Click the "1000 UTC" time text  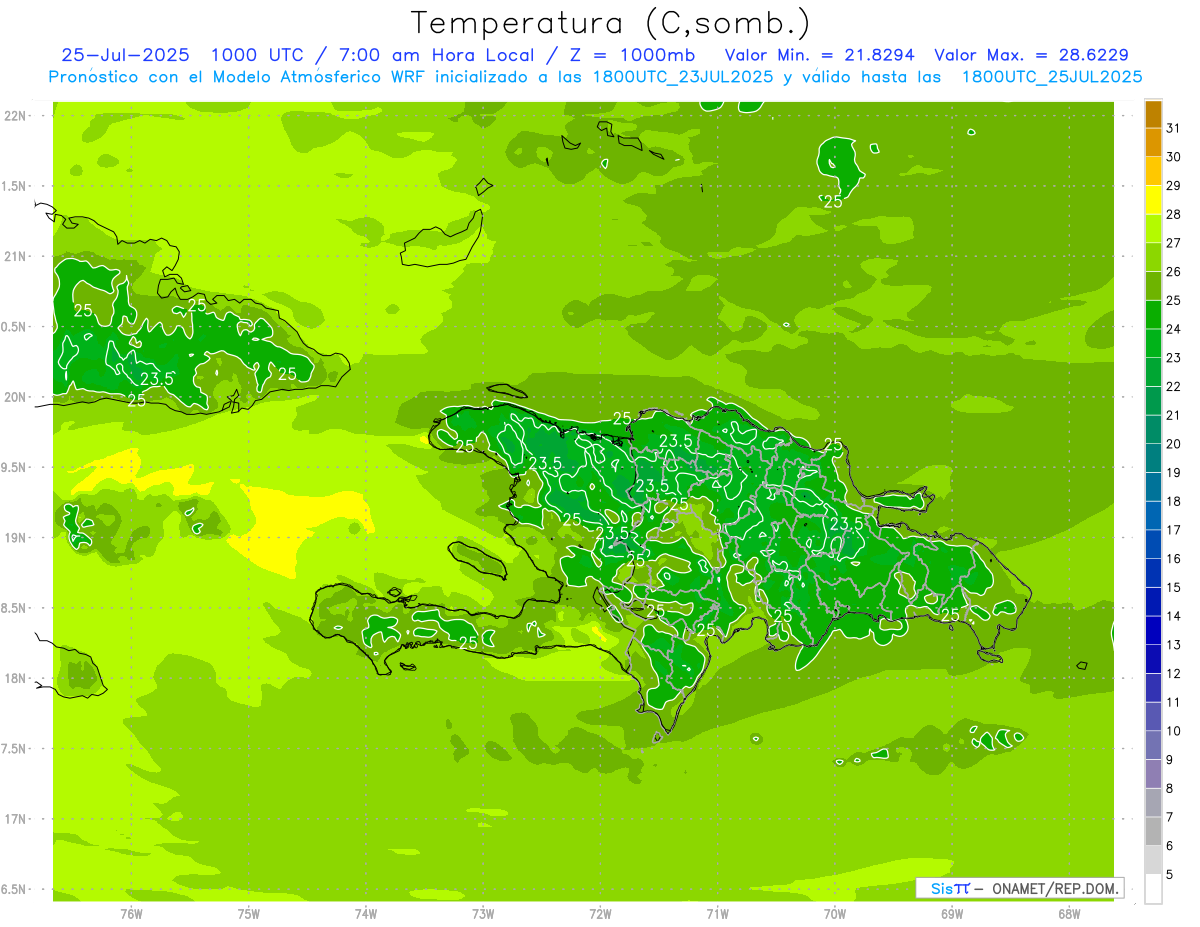point(259,55)
